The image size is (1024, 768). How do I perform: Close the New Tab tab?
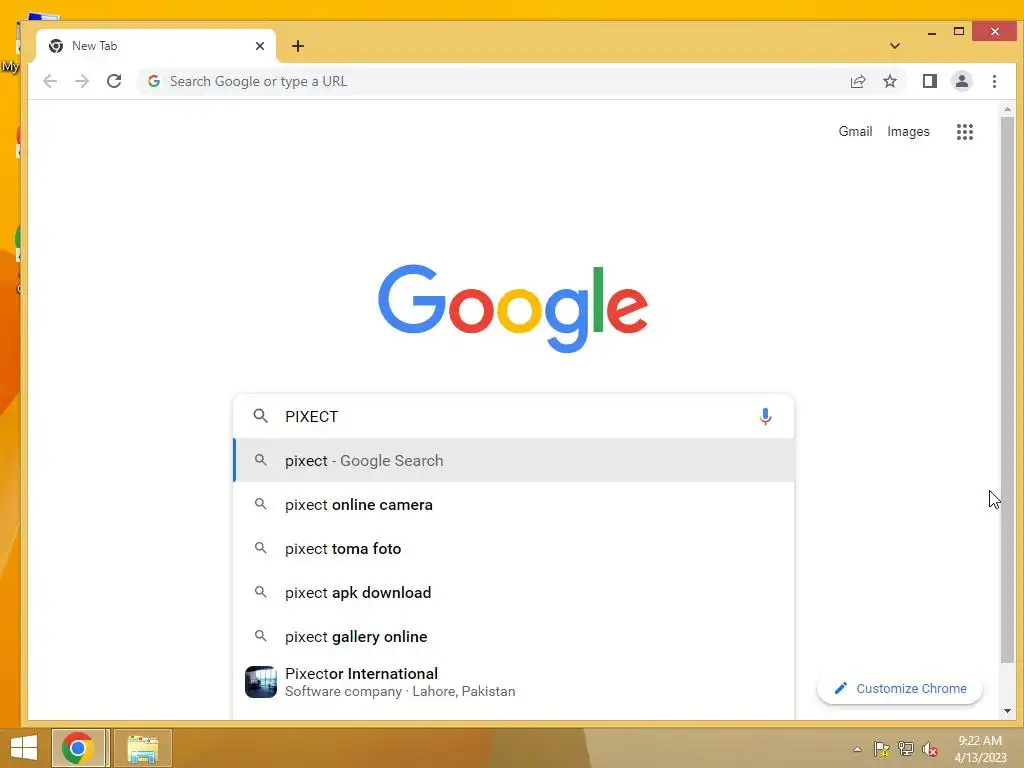[x=260, y=46]
